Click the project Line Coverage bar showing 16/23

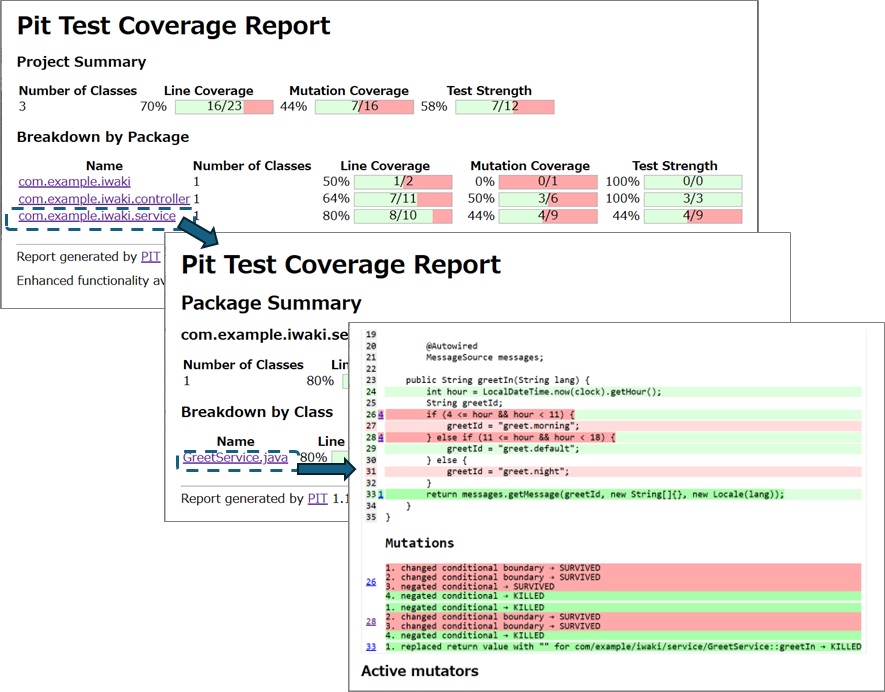tap(223, 107)
